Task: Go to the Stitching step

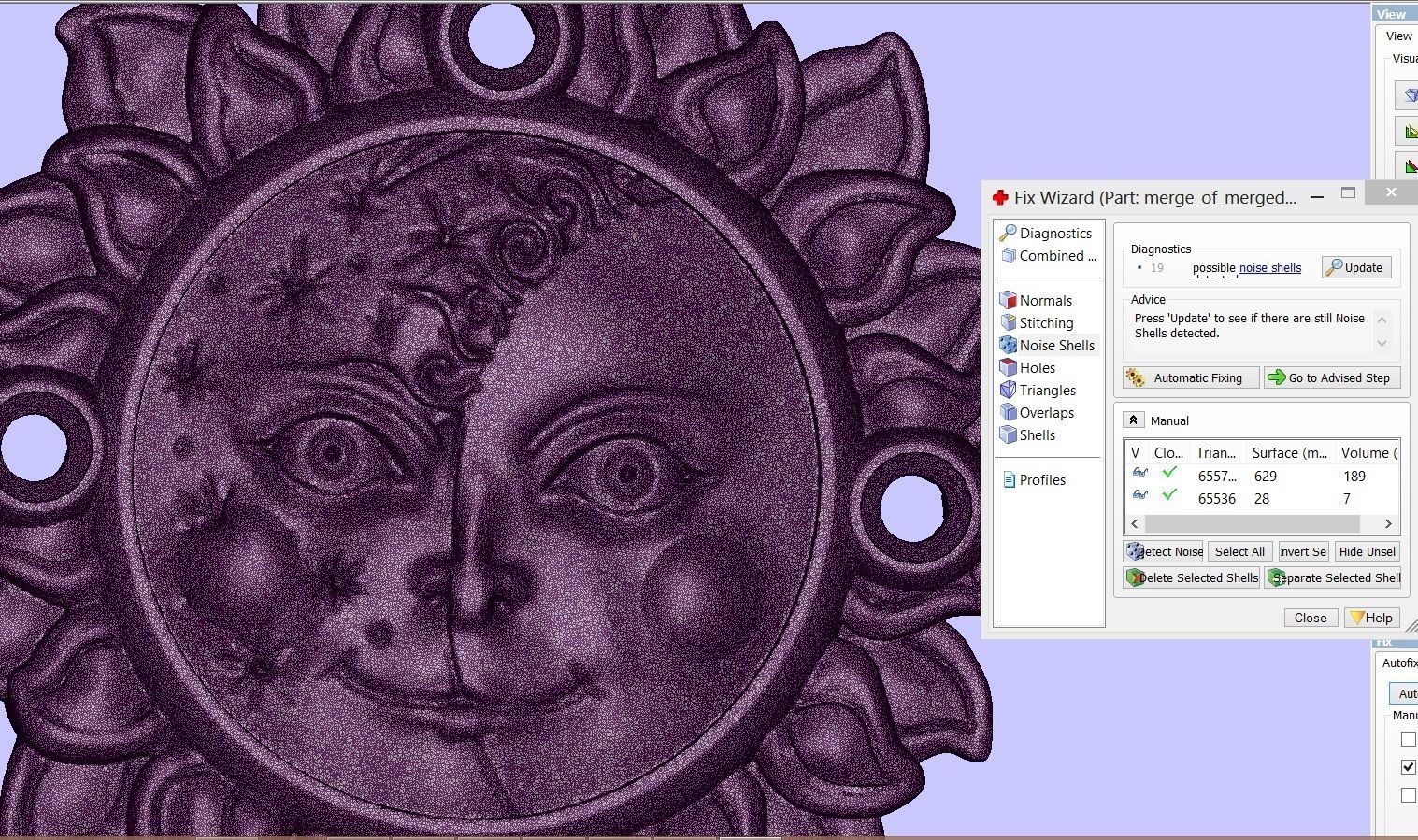Action: (1037, 323)
